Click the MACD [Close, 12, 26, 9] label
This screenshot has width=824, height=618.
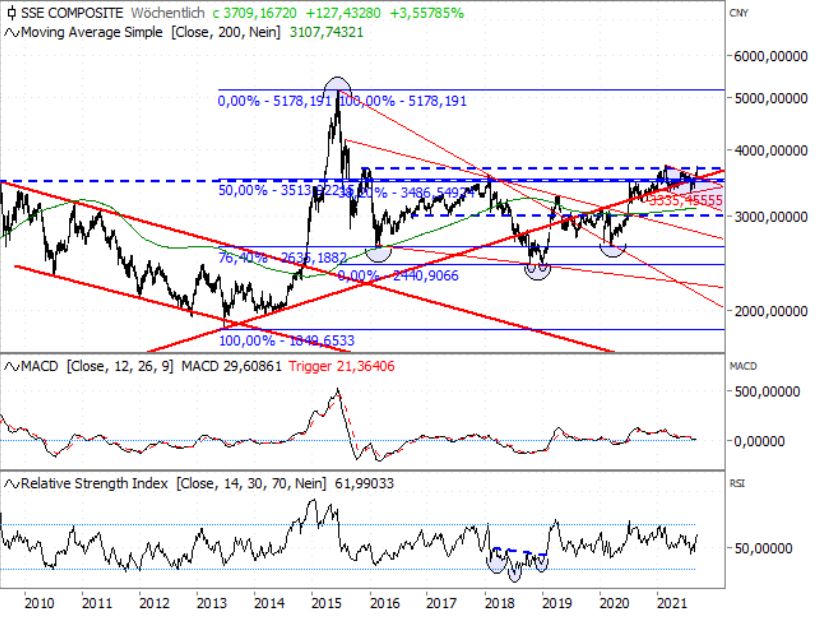tap(97, 366)
